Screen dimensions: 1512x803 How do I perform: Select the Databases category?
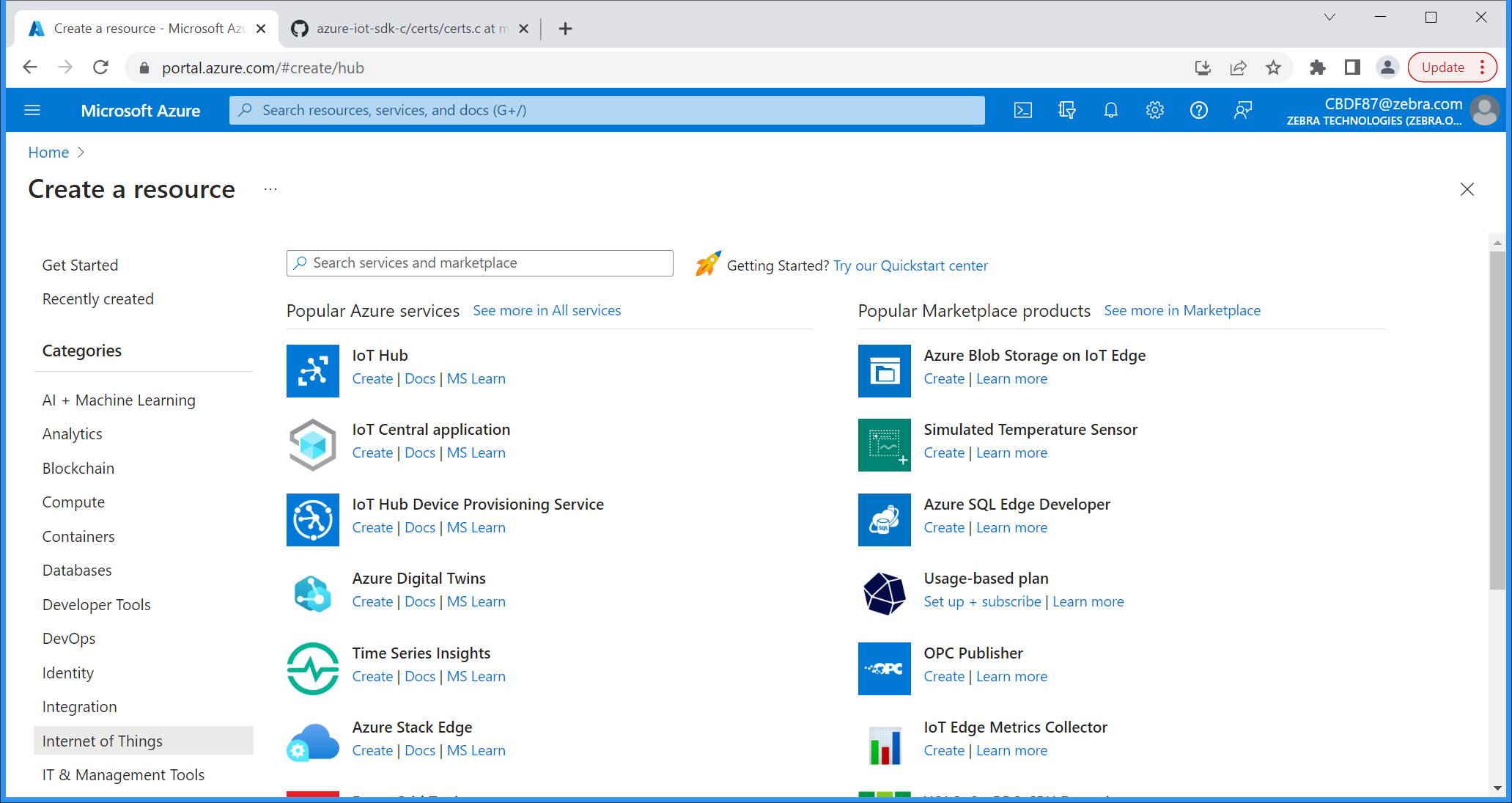77,571
